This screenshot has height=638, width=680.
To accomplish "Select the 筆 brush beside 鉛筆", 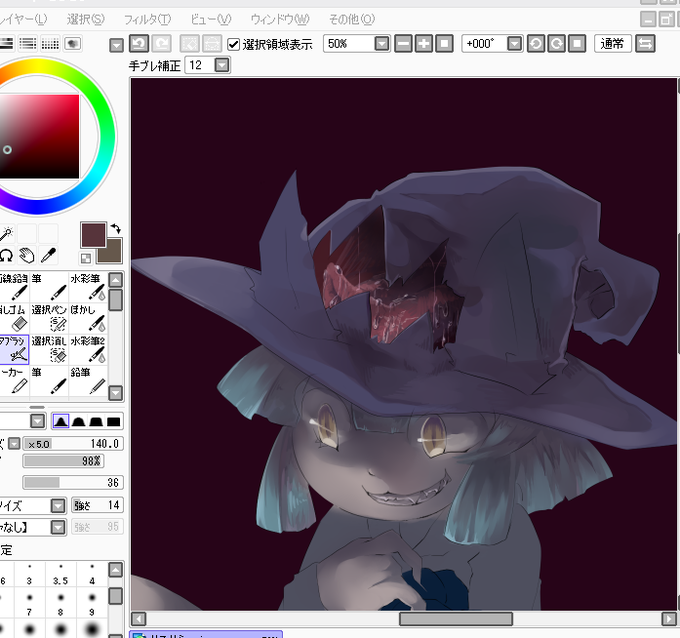I will click(49, 380).
